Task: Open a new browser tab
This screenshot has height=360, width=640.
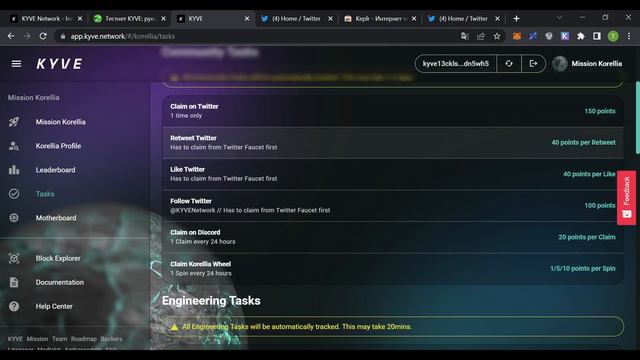Action: coord(516,19)
